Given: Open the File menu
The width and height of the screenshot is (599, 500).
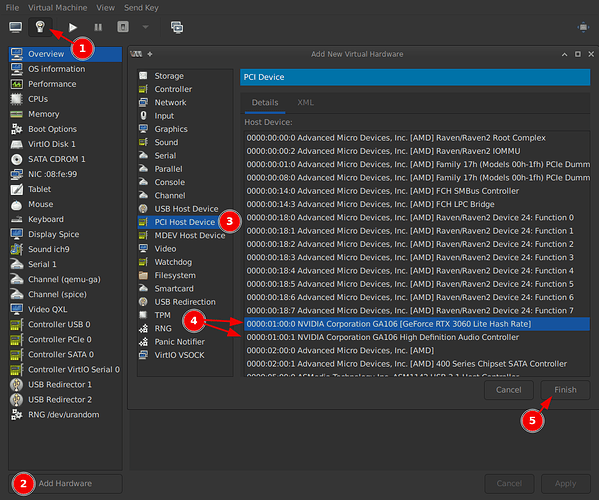Looking at the screenshot, I should click(12, 8).
